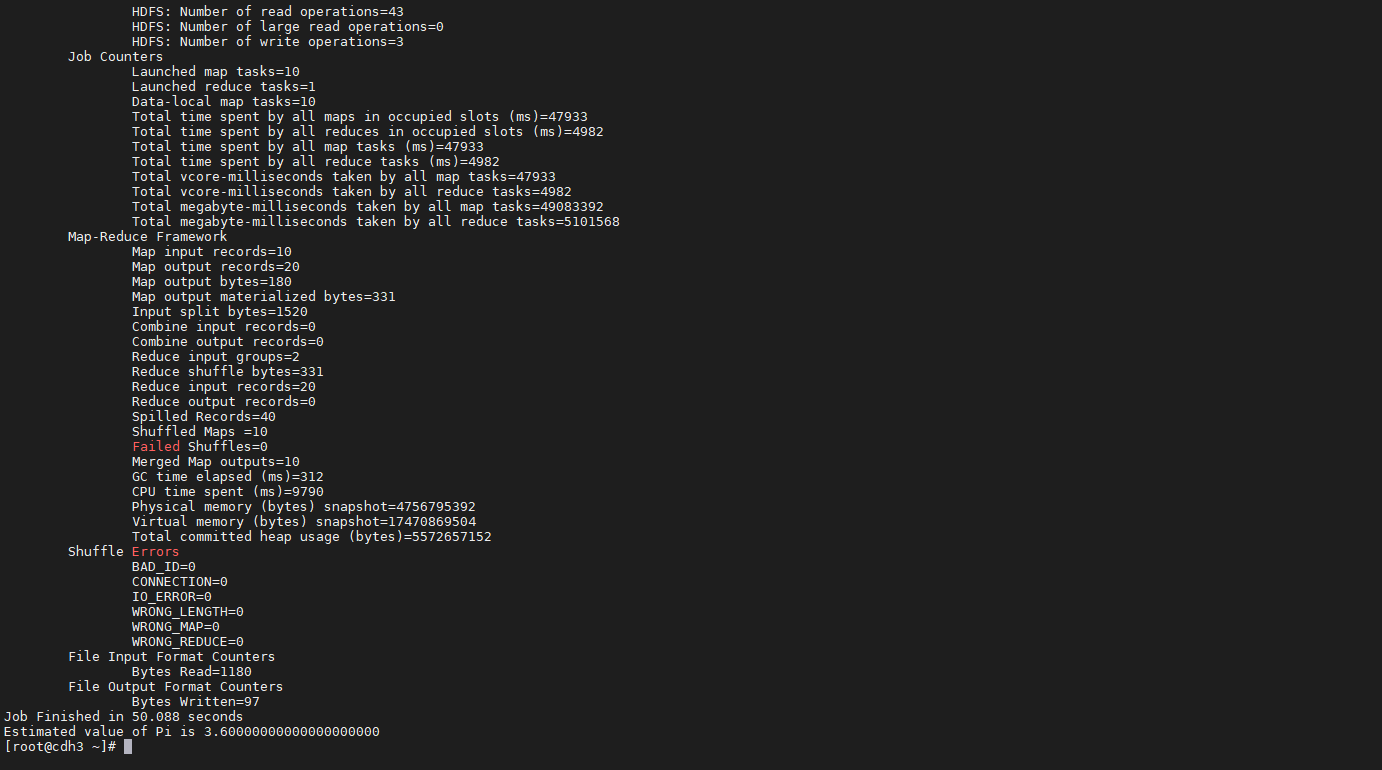Click the Virtual memory (bytes) snapshot line
Screen dimensions: 1382x770
click(x=304, y=522)
